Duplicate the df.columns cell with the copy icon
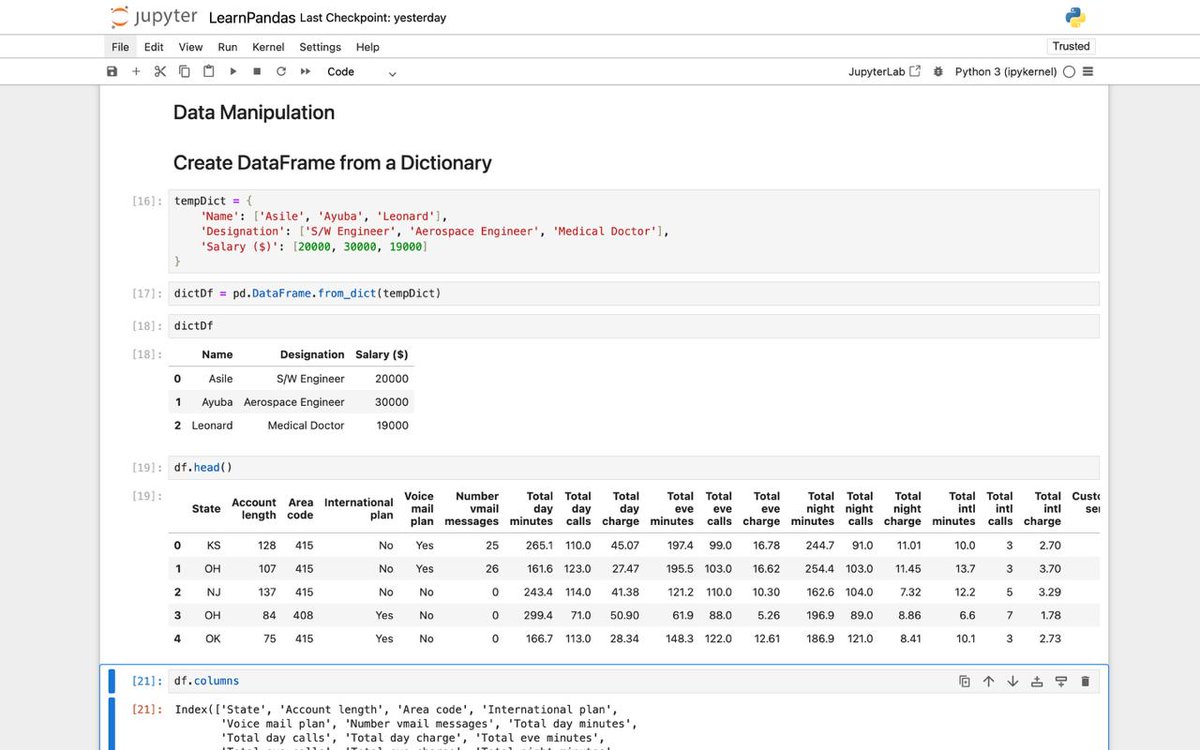The width and height of the screenshot is (1200, 750). [964, 681]
